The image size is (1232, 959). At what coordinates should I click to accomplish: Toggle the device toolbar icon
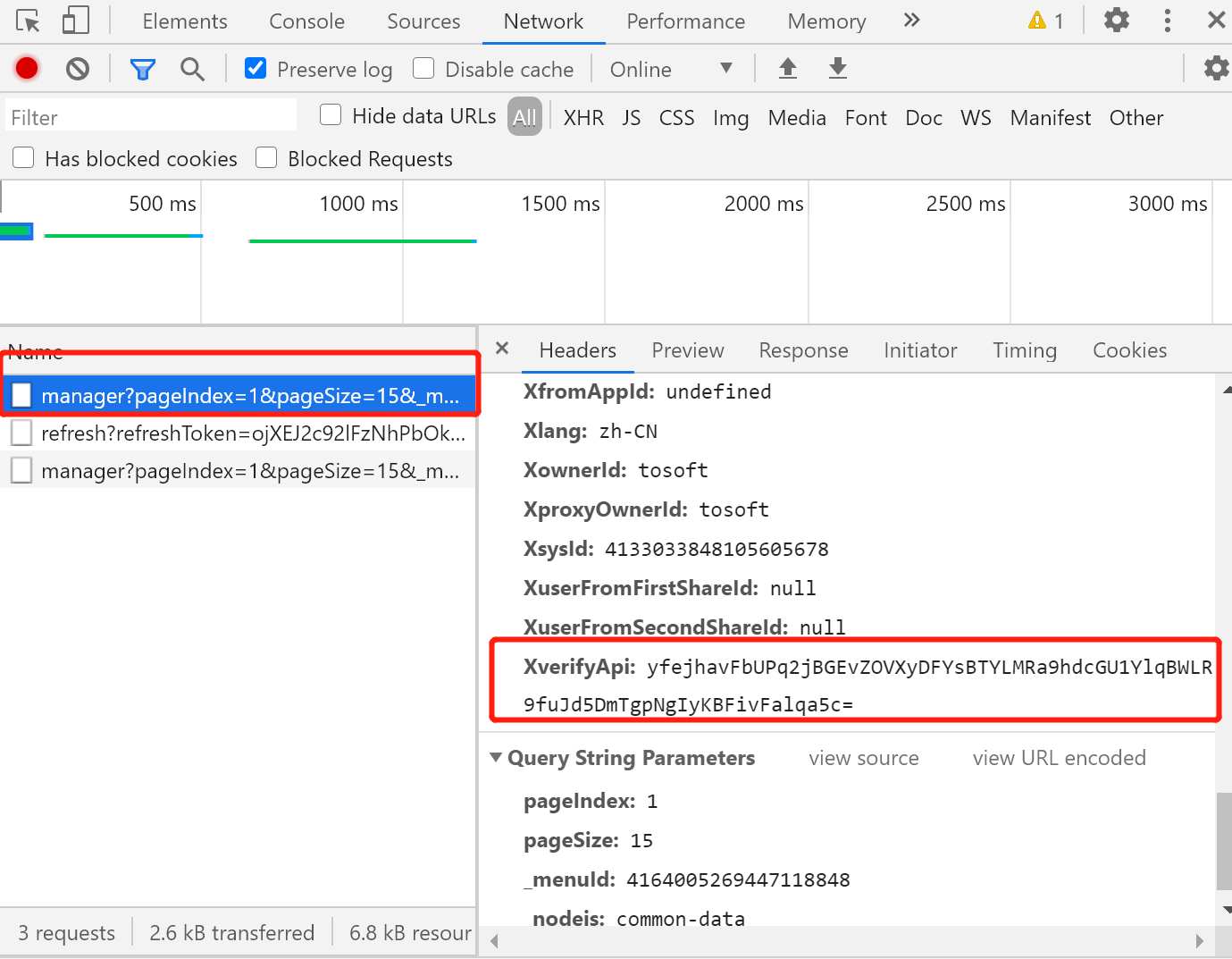[76, 21]
